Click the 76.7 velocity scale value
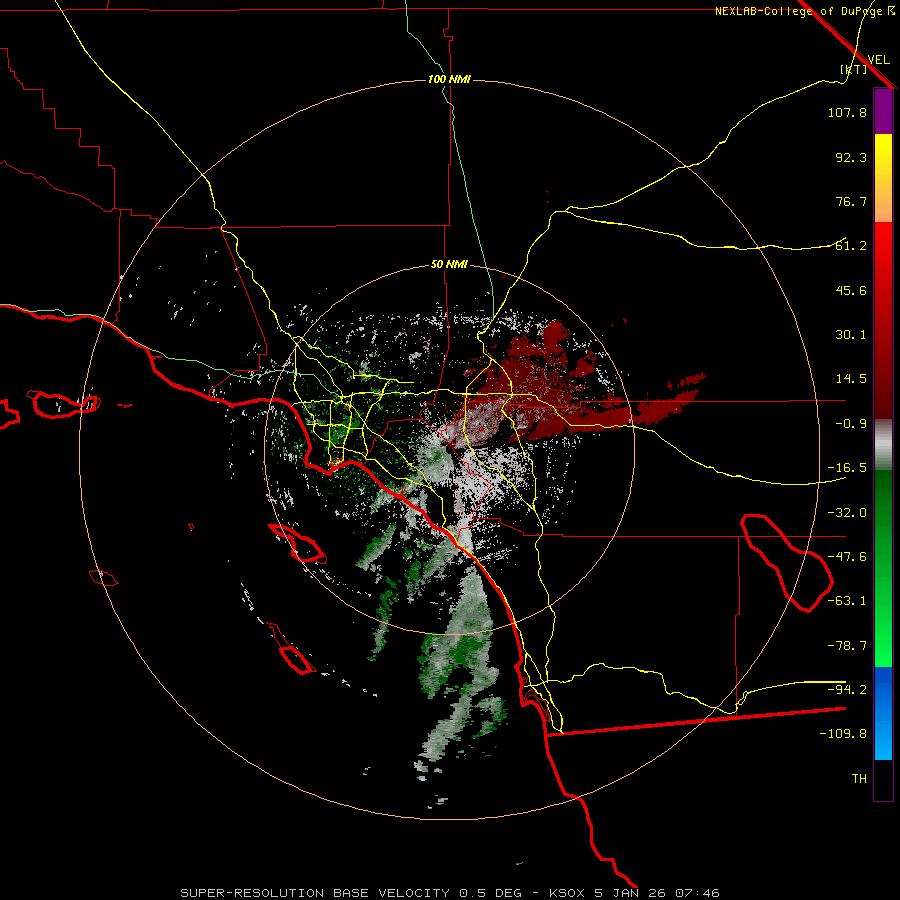Viewport: 900px width, 900px height. pyautogui.click(x=851, y=201)
